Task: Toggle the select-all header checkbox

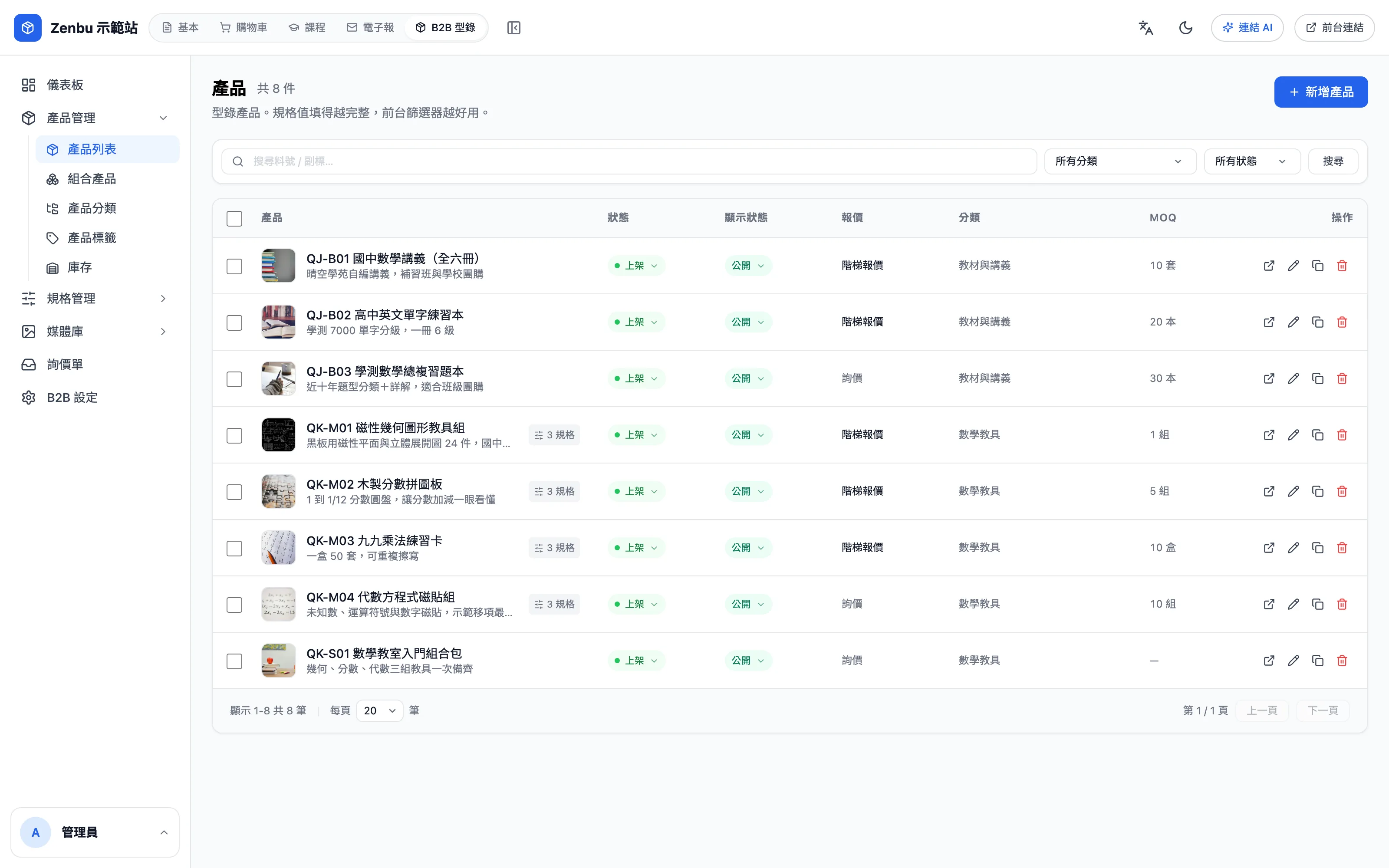Action: point(234,218)
